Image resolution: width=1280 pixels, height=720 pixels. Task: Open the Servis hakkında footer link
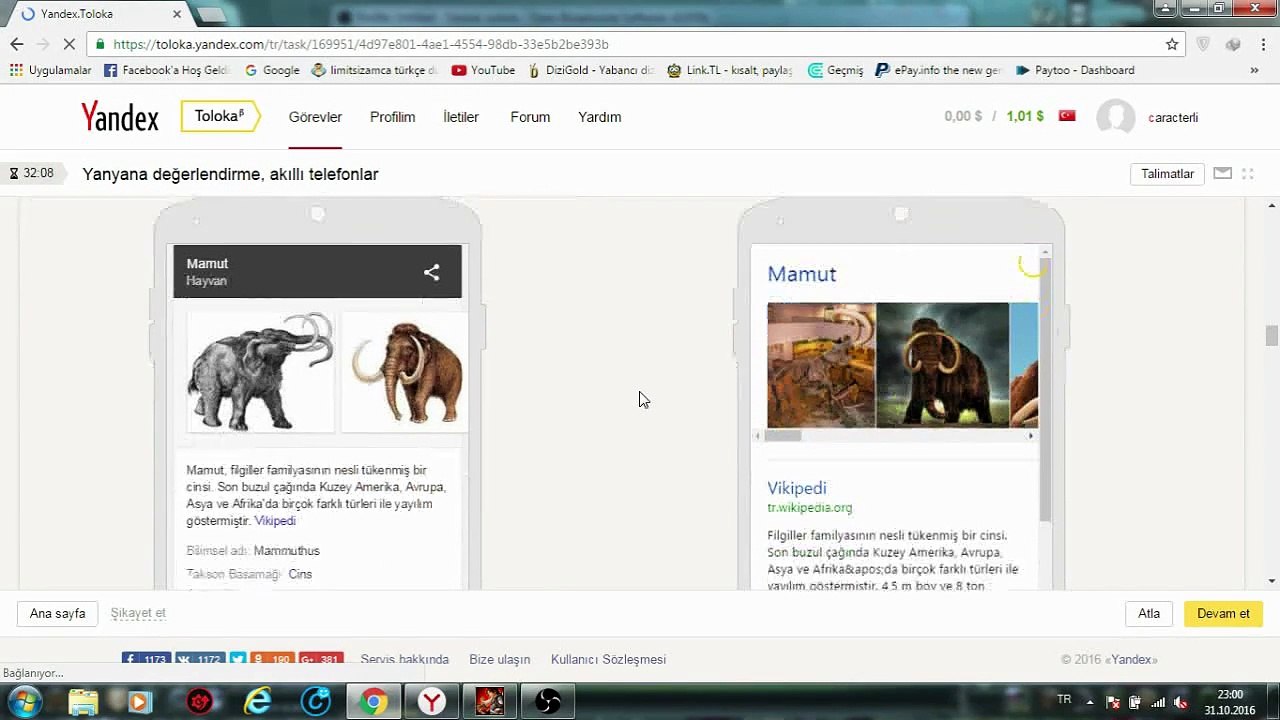[x=404, y=659]
